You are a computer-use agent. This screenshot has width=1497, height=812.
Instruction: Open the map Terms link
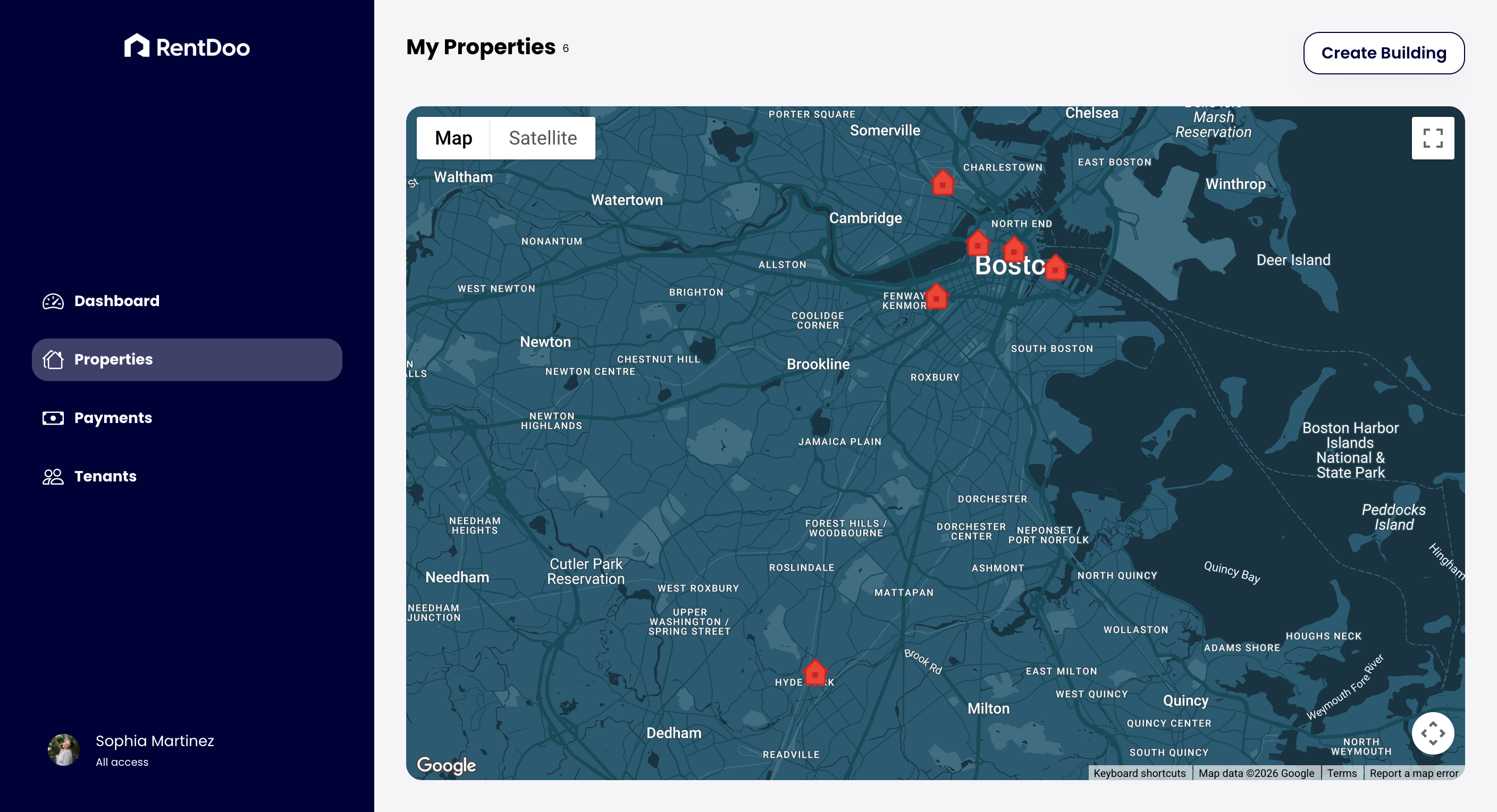1342,773
